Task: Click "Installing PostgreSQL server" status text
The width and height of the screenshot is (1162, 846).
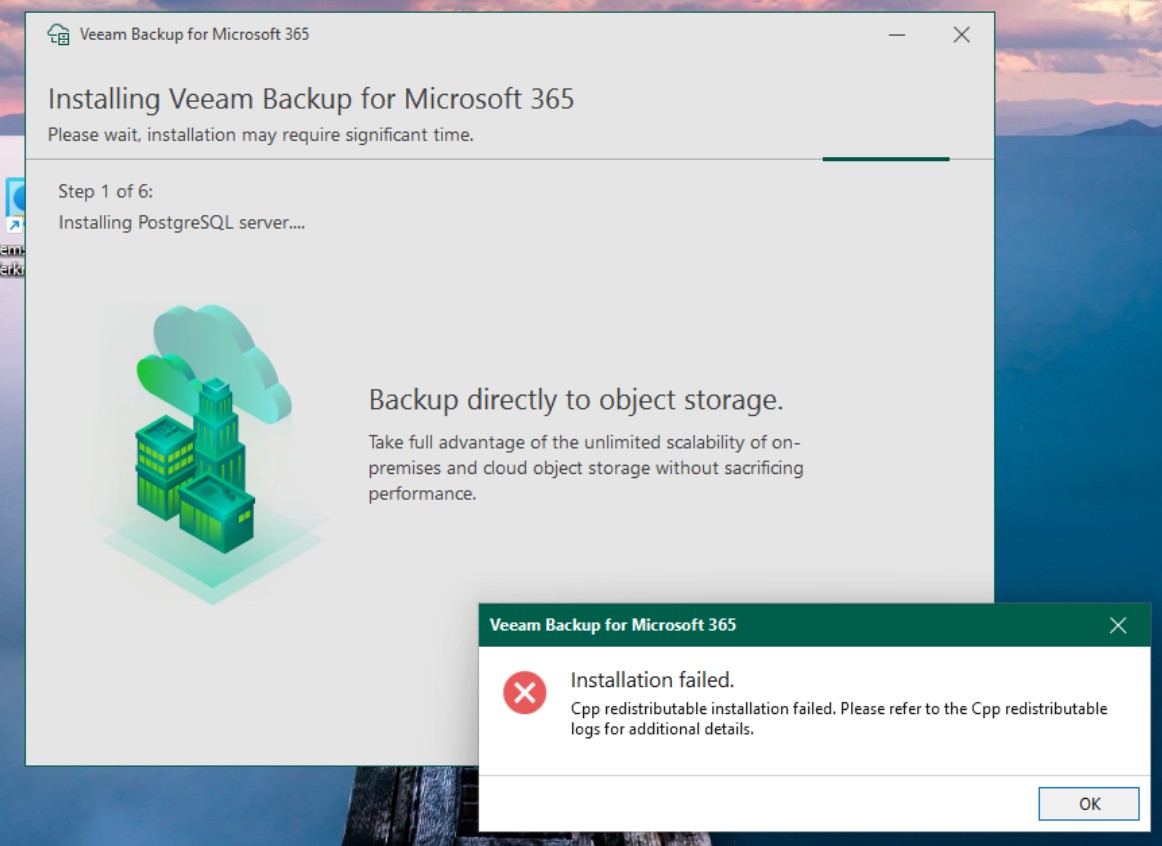Action: click(x=181, y=222)
